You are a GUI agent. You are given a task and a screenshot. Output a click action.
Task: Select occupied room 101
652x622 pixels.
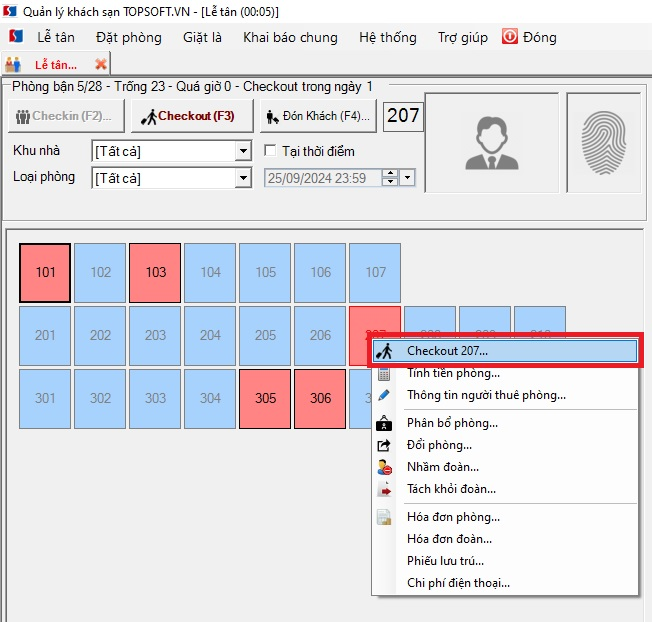(x=45, y=273)
